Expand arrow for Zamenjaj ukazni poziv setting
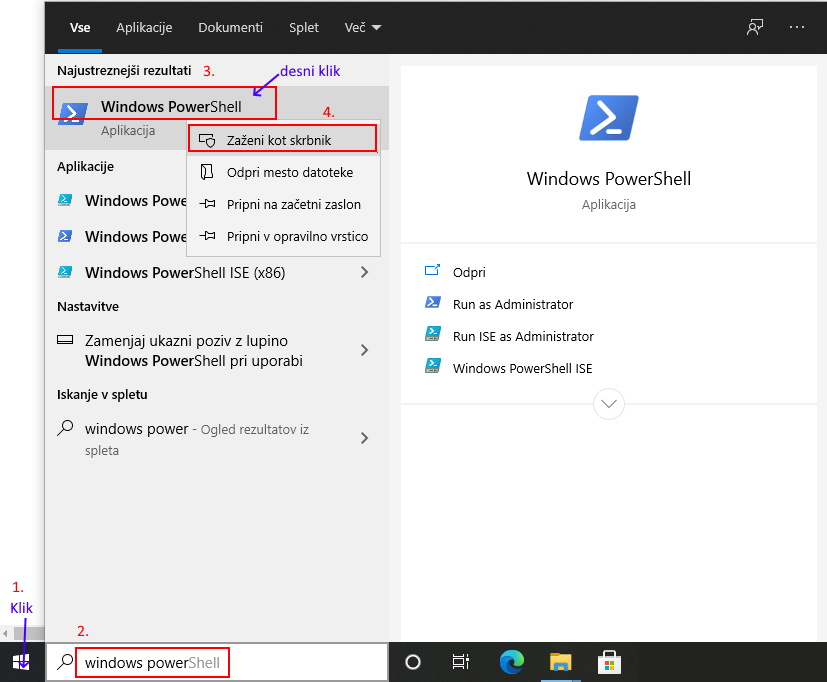 364,350
